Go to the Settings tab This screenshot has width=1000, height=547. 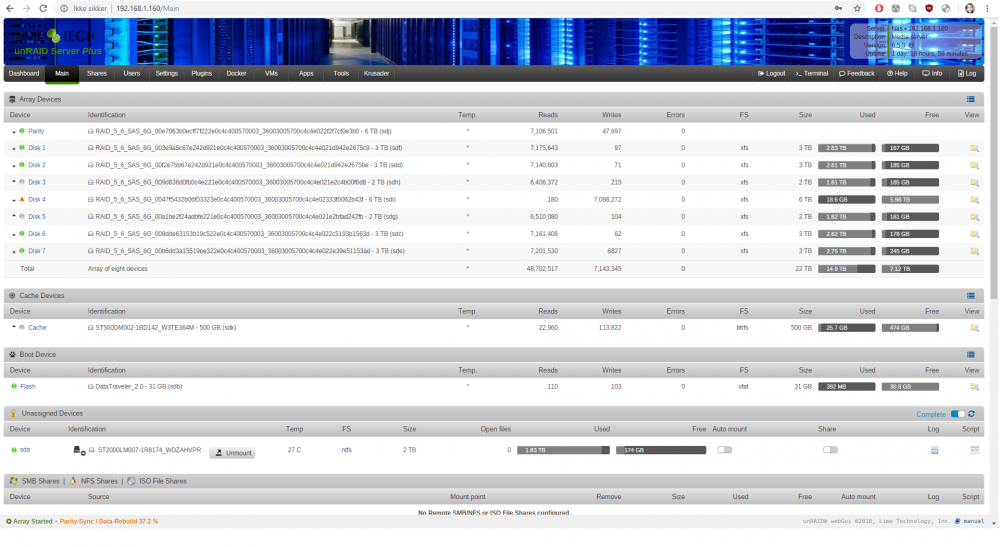(166, 73)
